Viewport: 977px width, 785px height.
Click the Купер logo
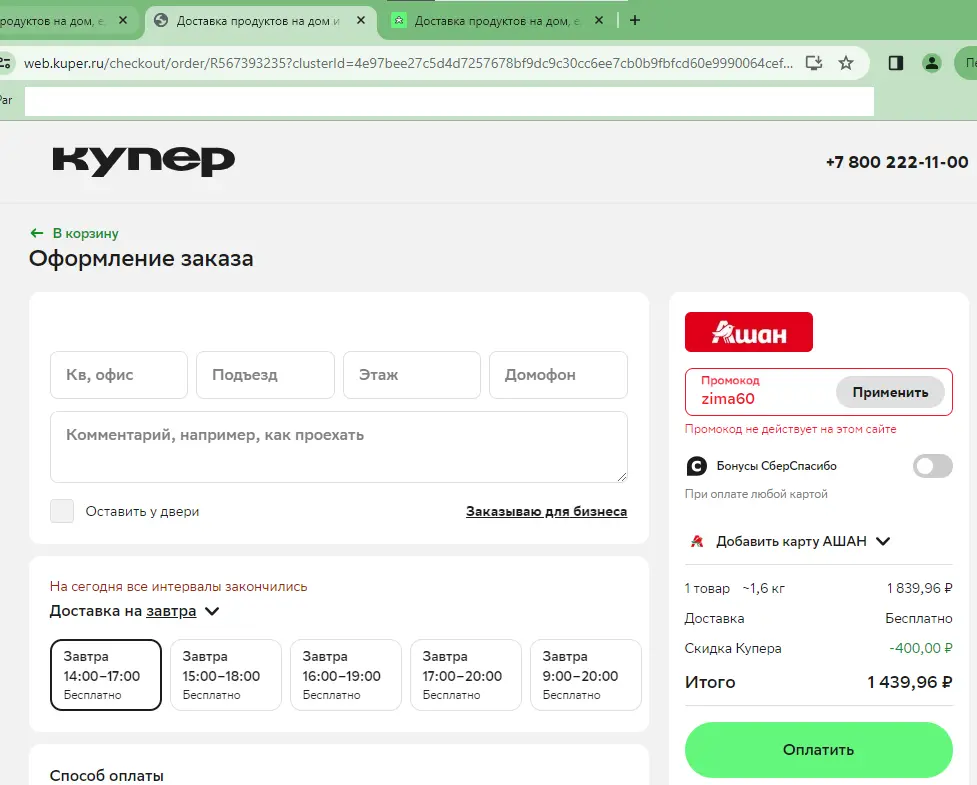(143, 161)
